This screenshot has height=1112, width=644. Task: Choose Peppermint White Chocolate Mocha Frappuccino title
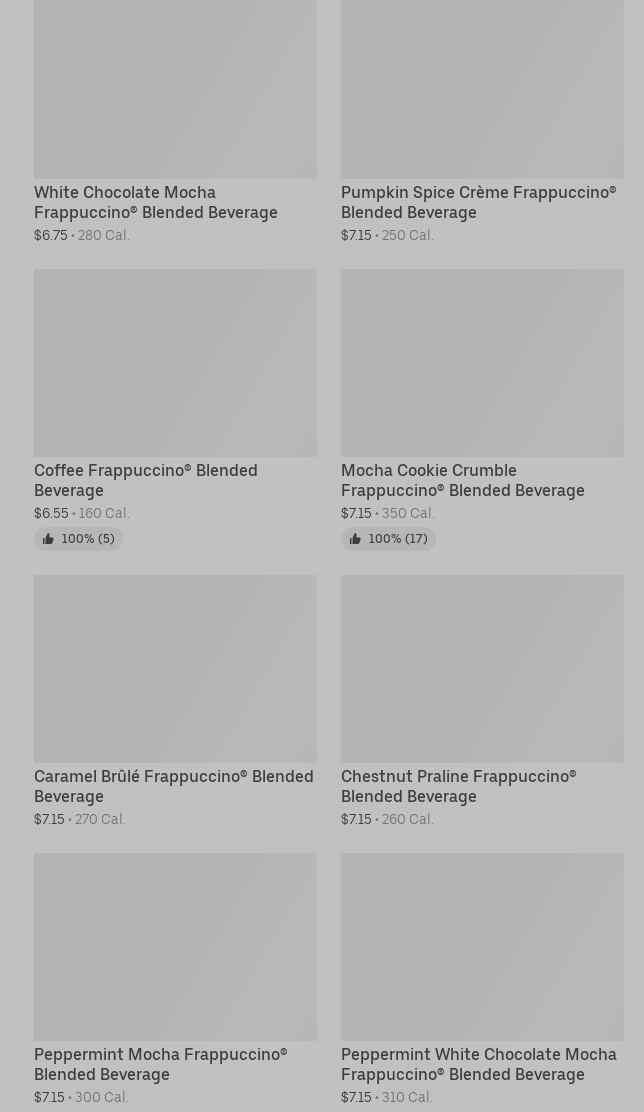click(478, 1064)
